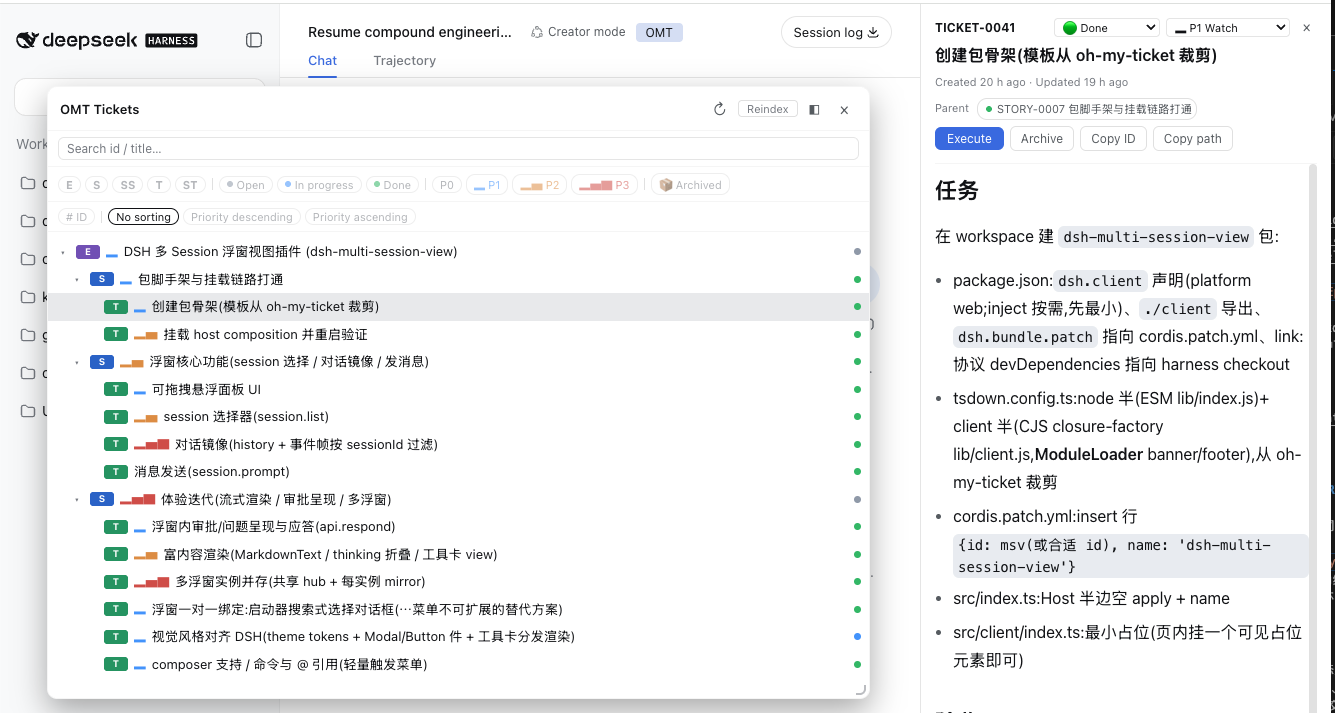Screen dimensions: 1335x713
Task: Select 挂载 host composition 并重启验证 row
Action: [x=458, y=334]
